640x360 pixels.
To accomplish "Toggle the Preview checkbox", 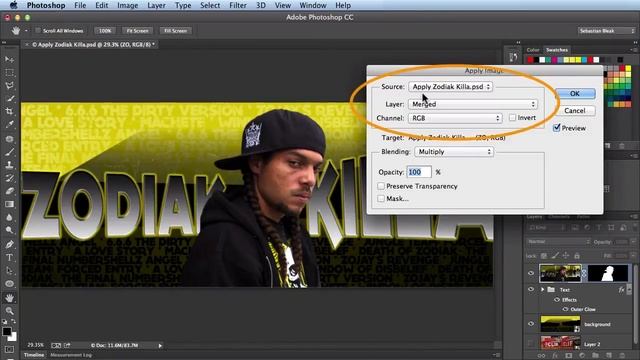I will [x=557, y=128].
